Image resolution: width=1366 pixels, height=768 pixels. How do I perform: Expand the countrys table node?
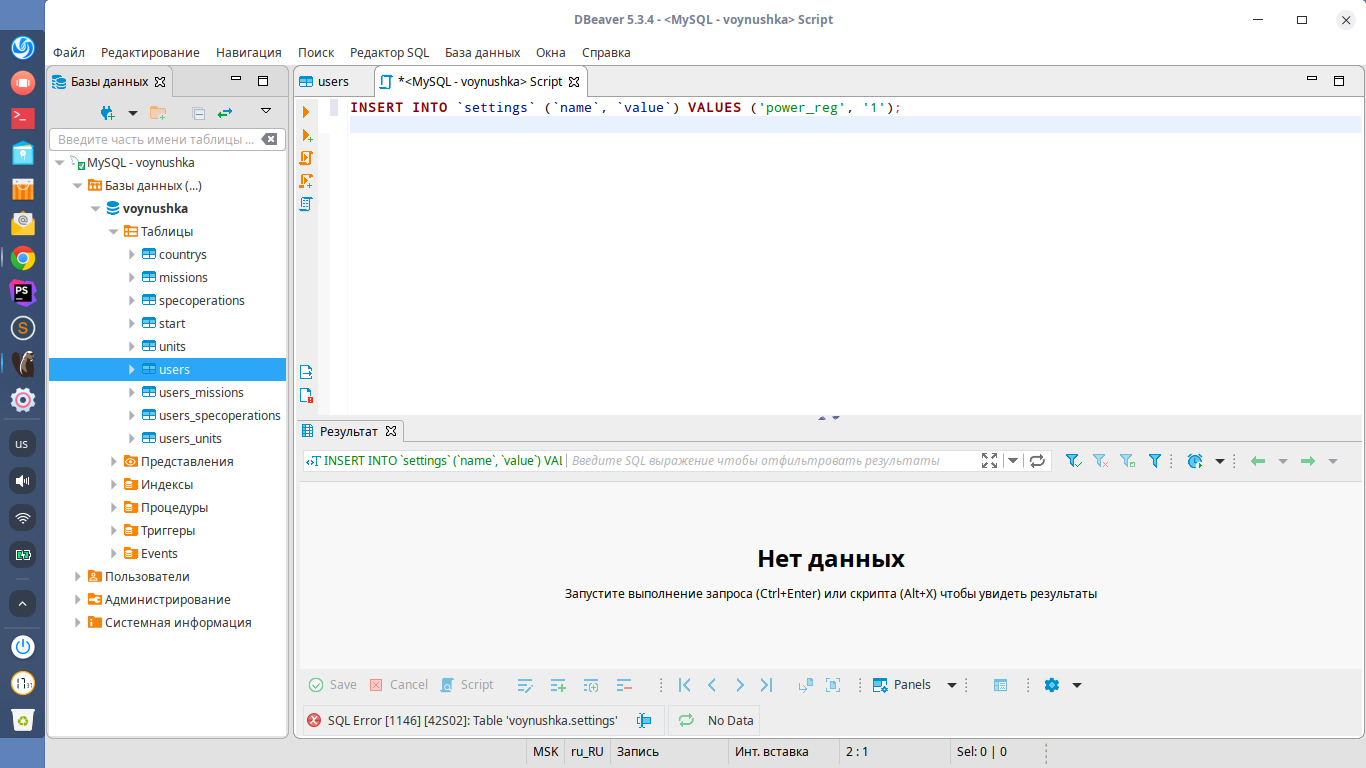click(x=132, y=255)
